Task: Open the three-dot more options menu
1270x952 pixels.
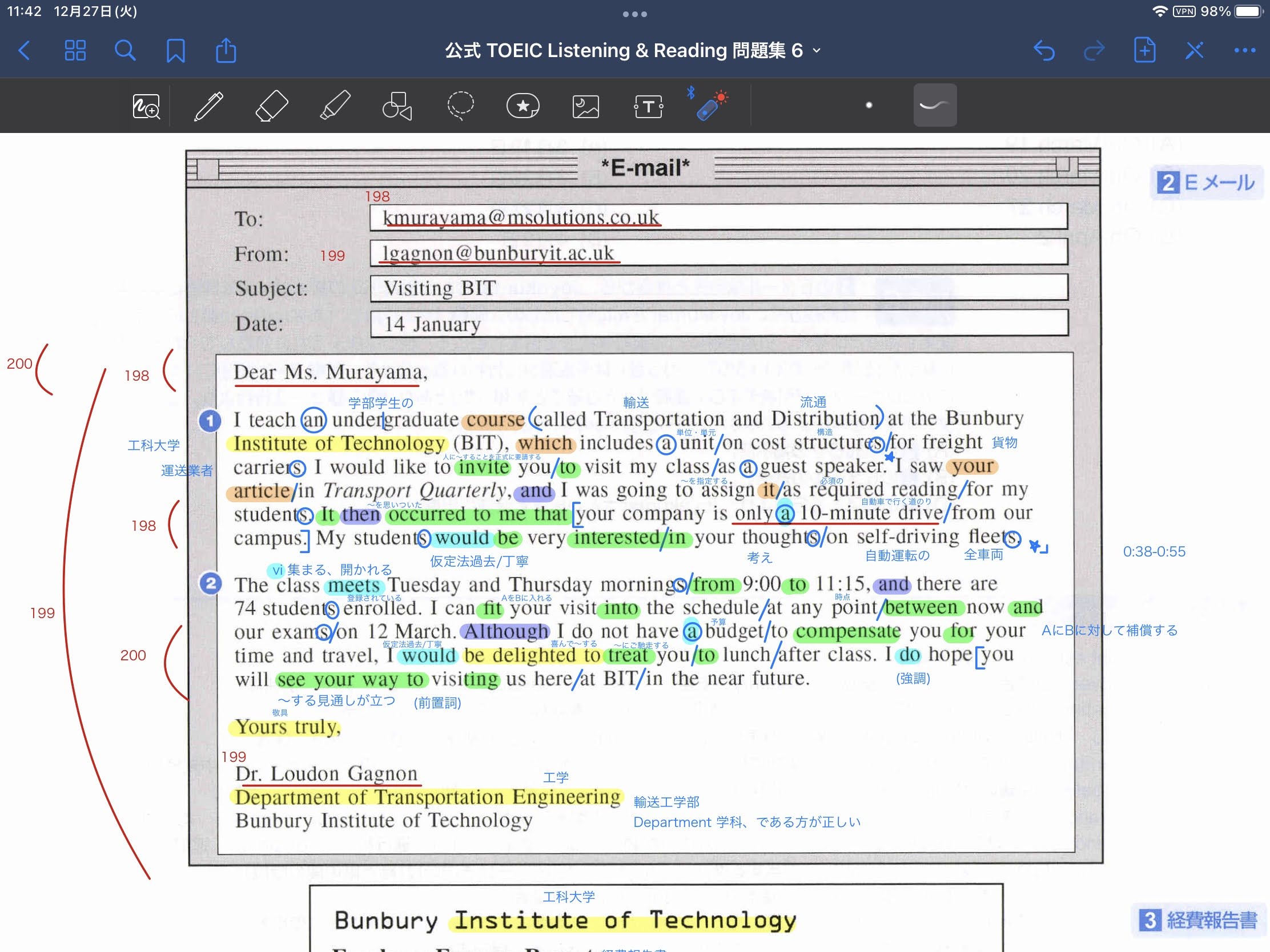Action: click(x=1244, y=50)
